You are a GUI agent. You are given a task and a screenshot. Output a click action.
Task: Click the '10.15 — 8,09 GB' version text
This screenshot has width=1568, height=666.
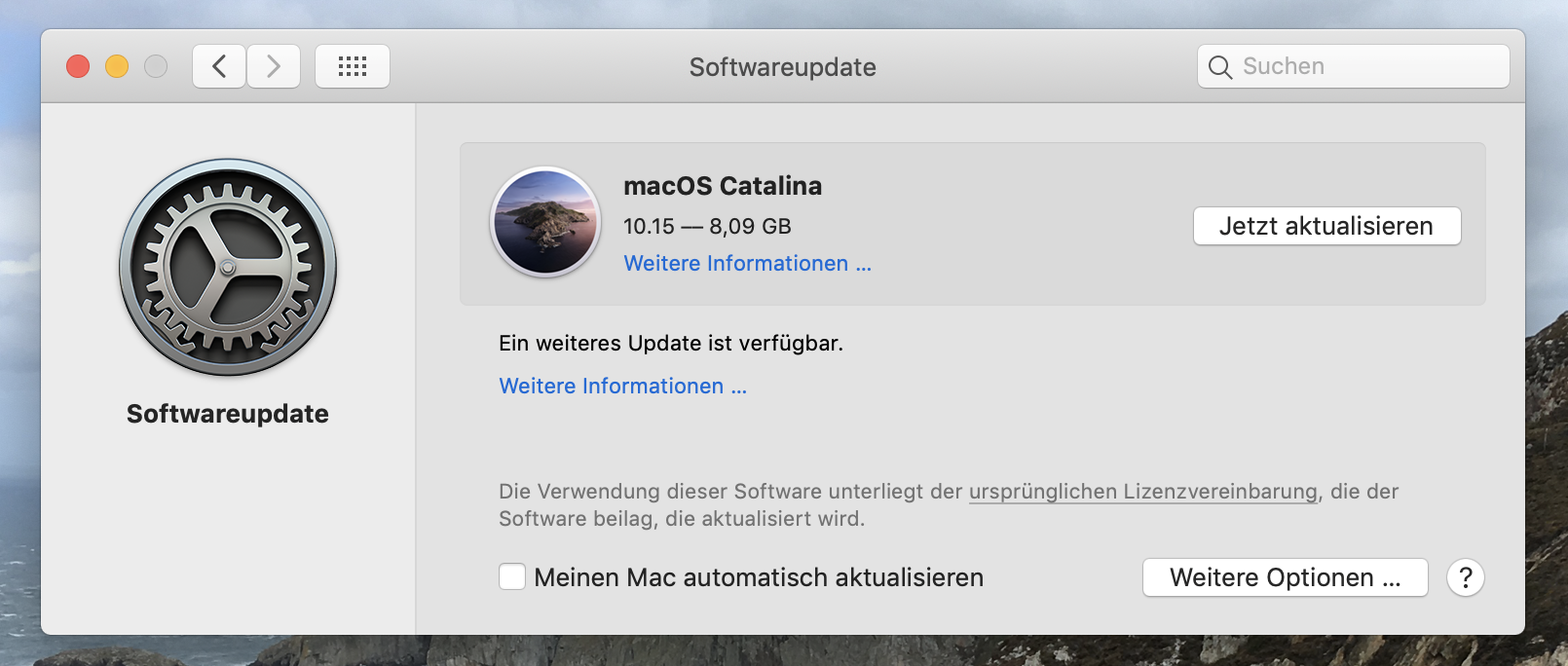707,227
